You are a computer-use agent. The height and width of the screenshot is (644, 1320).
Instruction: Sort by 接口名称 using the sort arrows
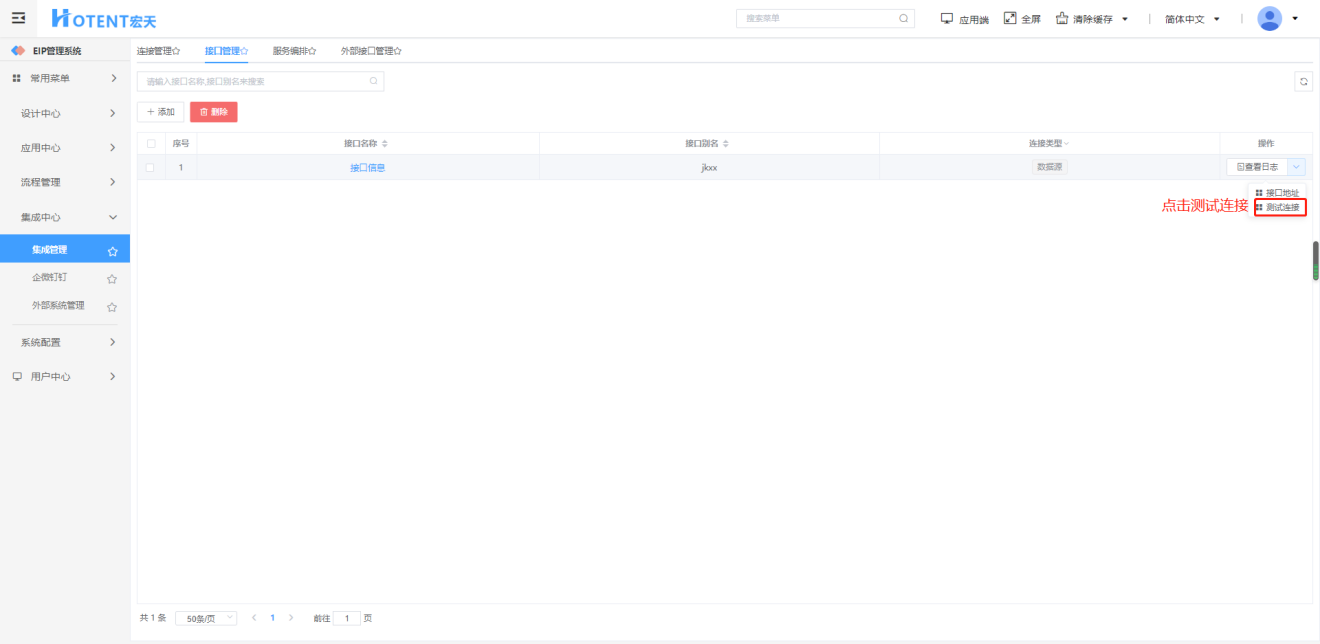click(x=384, y=144)
